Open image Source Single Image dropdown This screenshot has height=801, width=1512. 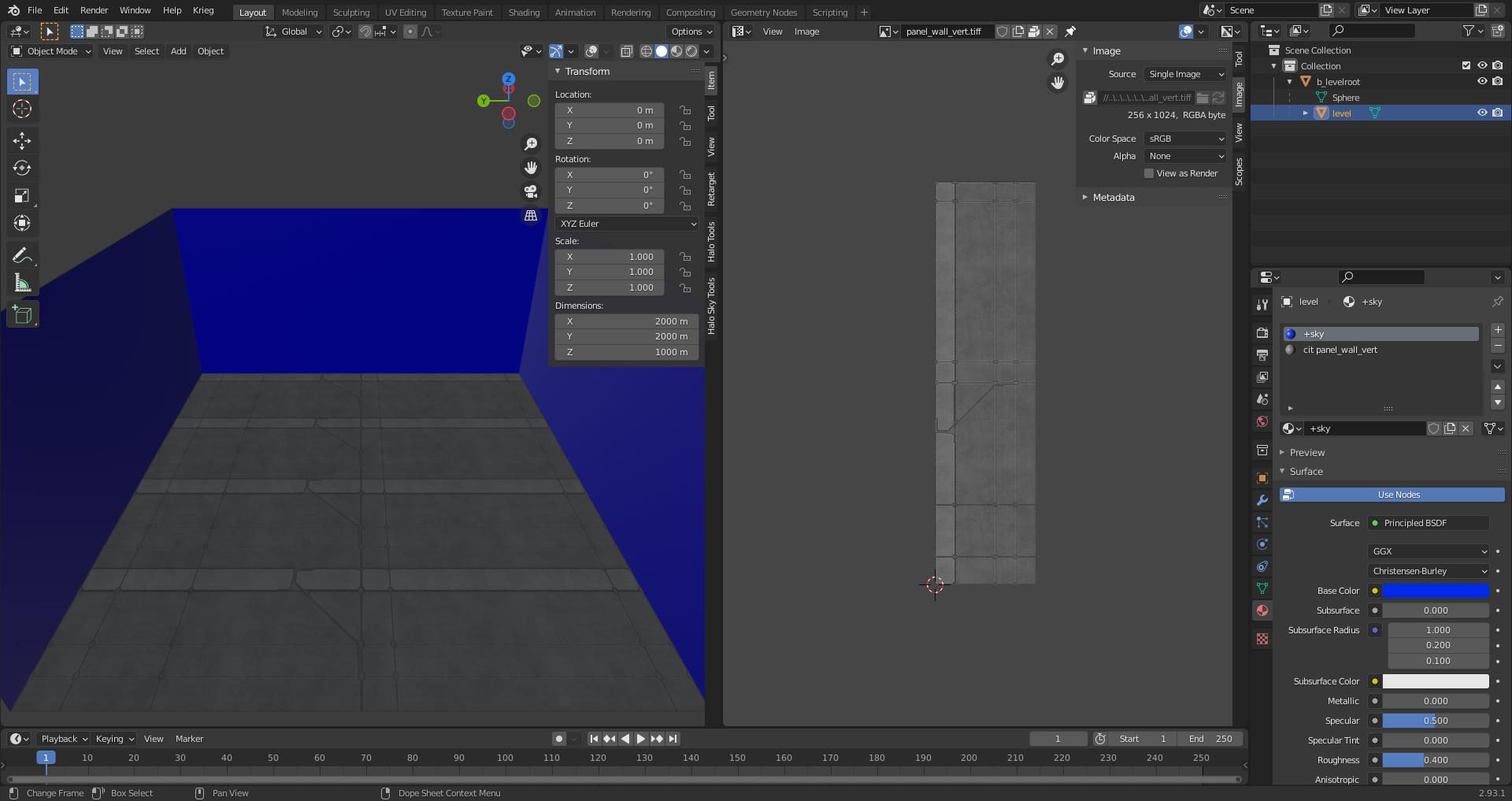1185,74
